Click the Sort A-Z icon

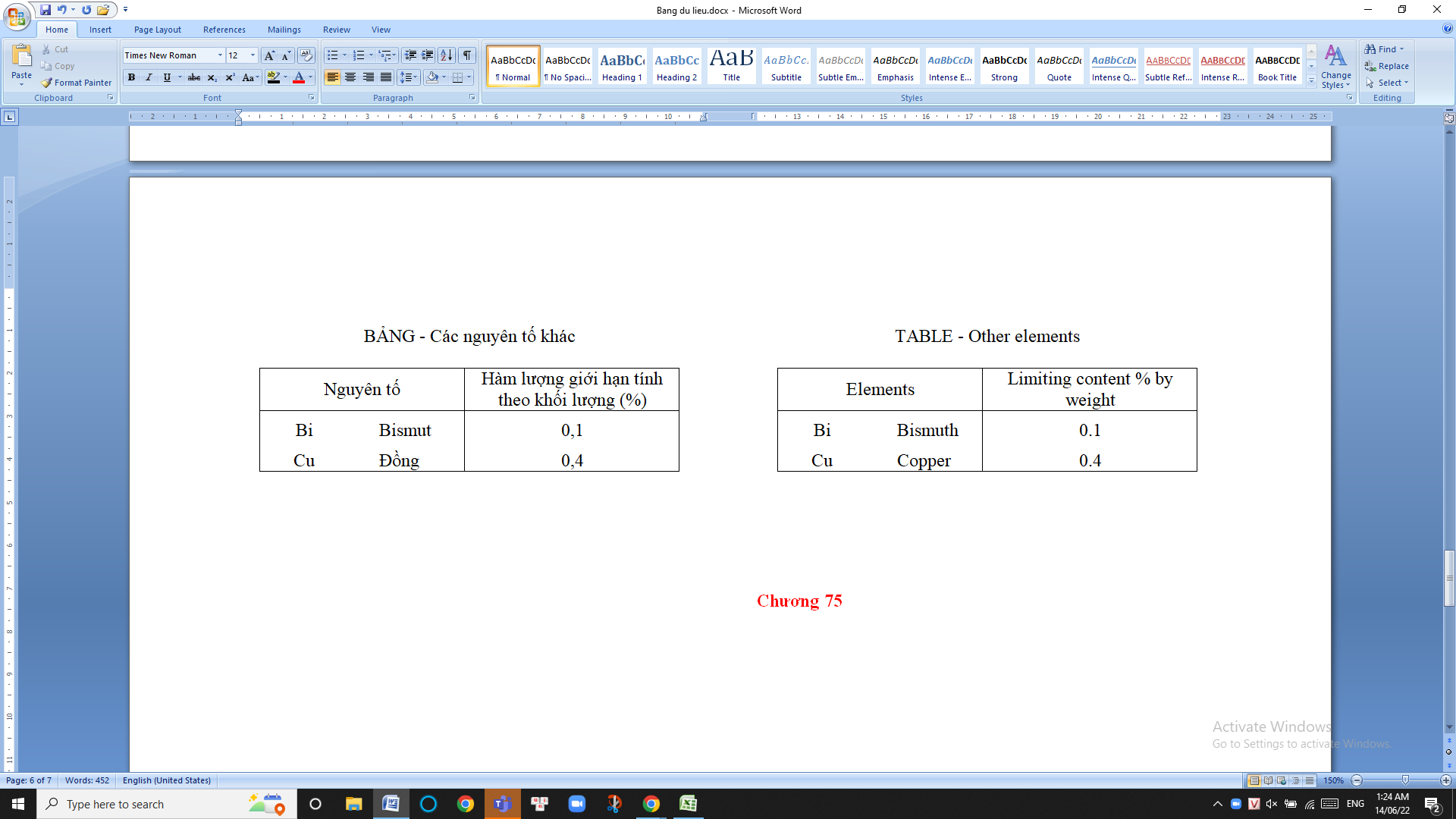click(447, 55)
